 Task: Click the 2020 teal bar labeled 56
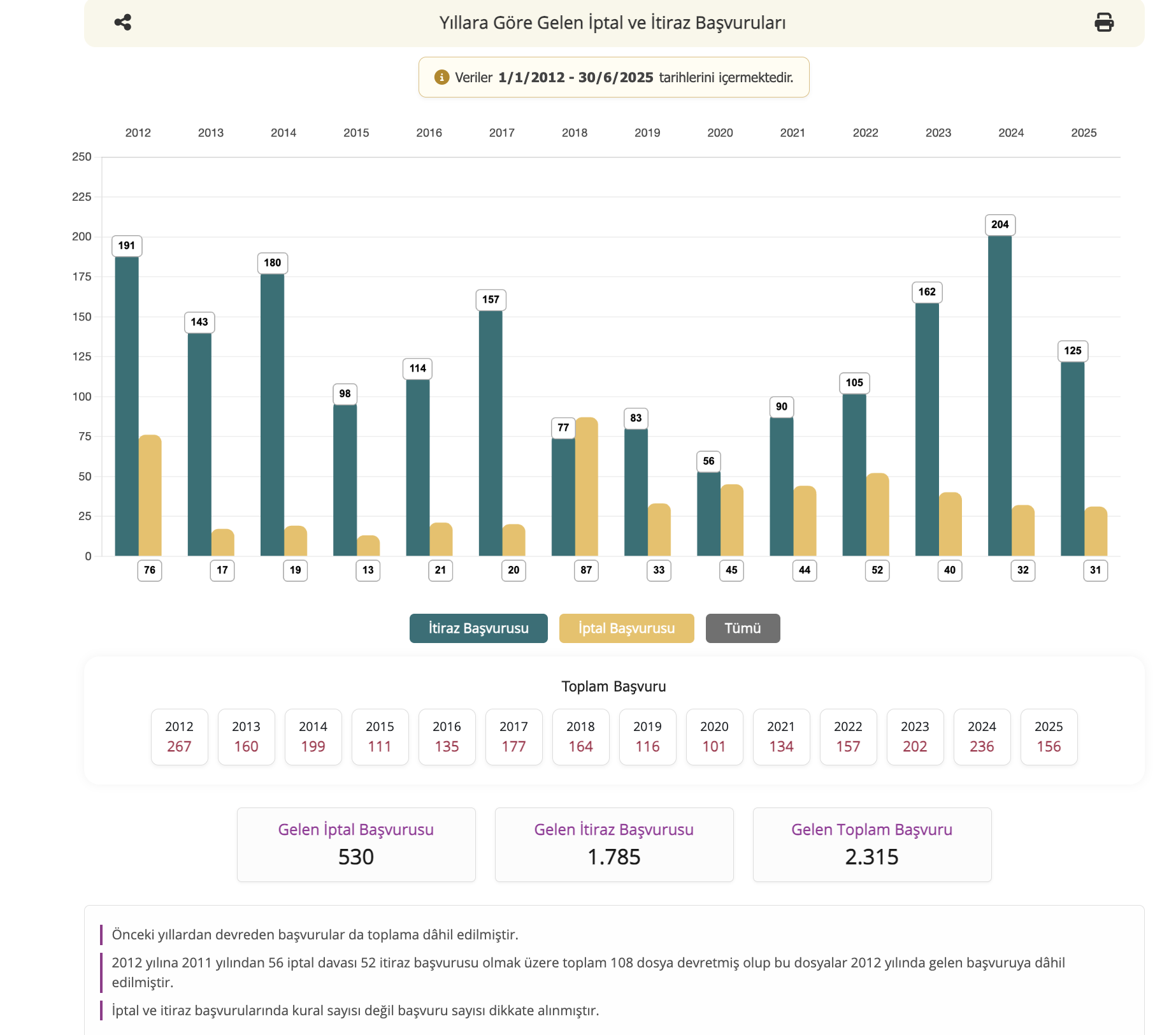708,514
